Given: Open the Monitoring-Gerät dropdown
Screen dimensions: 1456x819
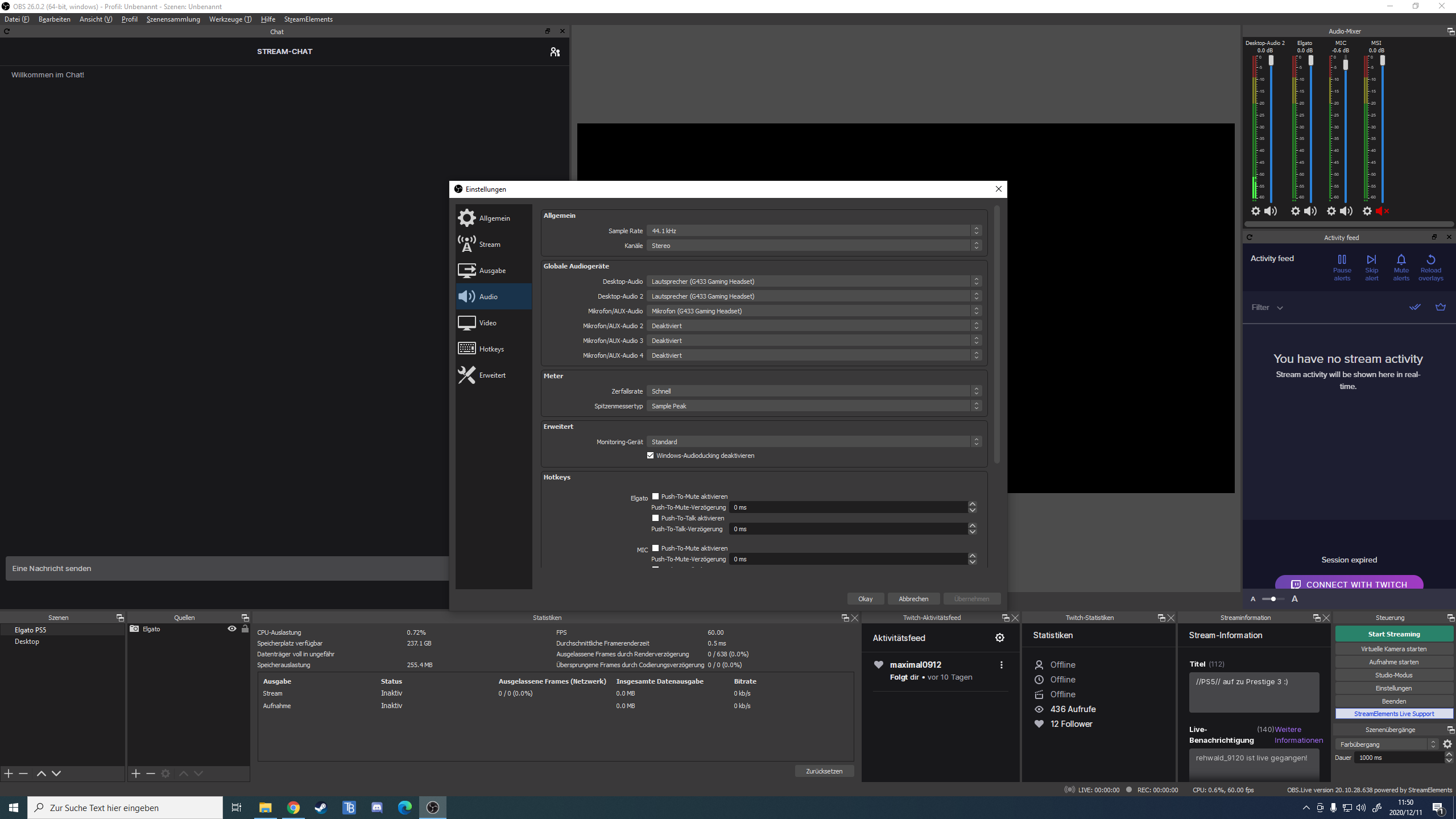Looking at the screenshot, I should (x=813, y=442).
